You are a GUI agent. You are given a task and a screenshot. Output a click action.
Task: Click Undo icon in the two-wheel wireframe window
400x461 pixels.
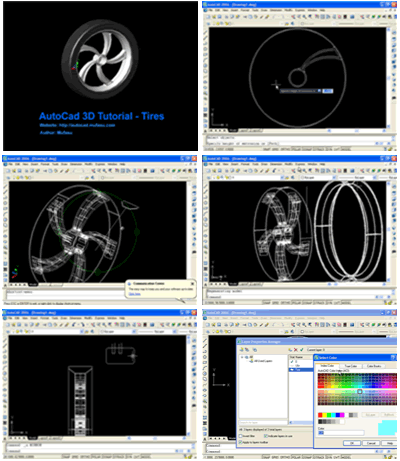click(275, 170)
